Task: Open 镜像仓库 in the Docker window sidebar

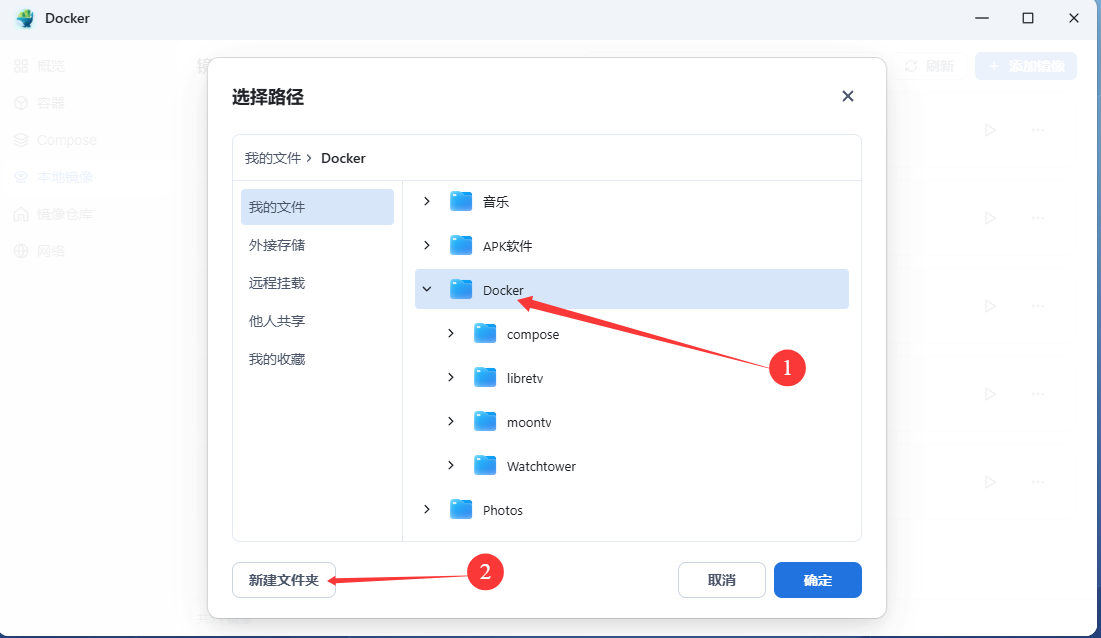Action: point(65,214)
